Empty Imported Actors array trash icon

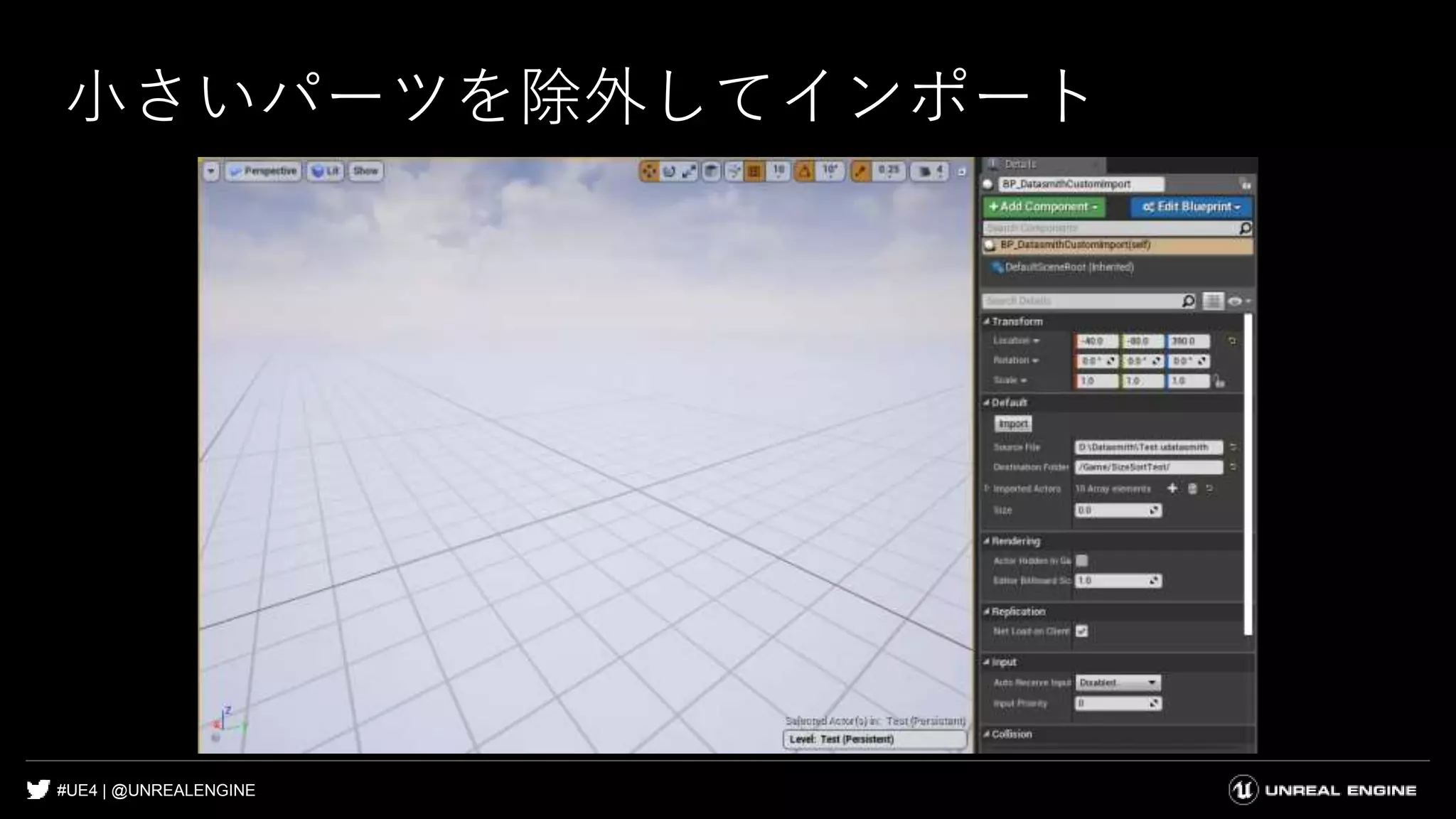pyautogui.click(x=1192, y=488)
